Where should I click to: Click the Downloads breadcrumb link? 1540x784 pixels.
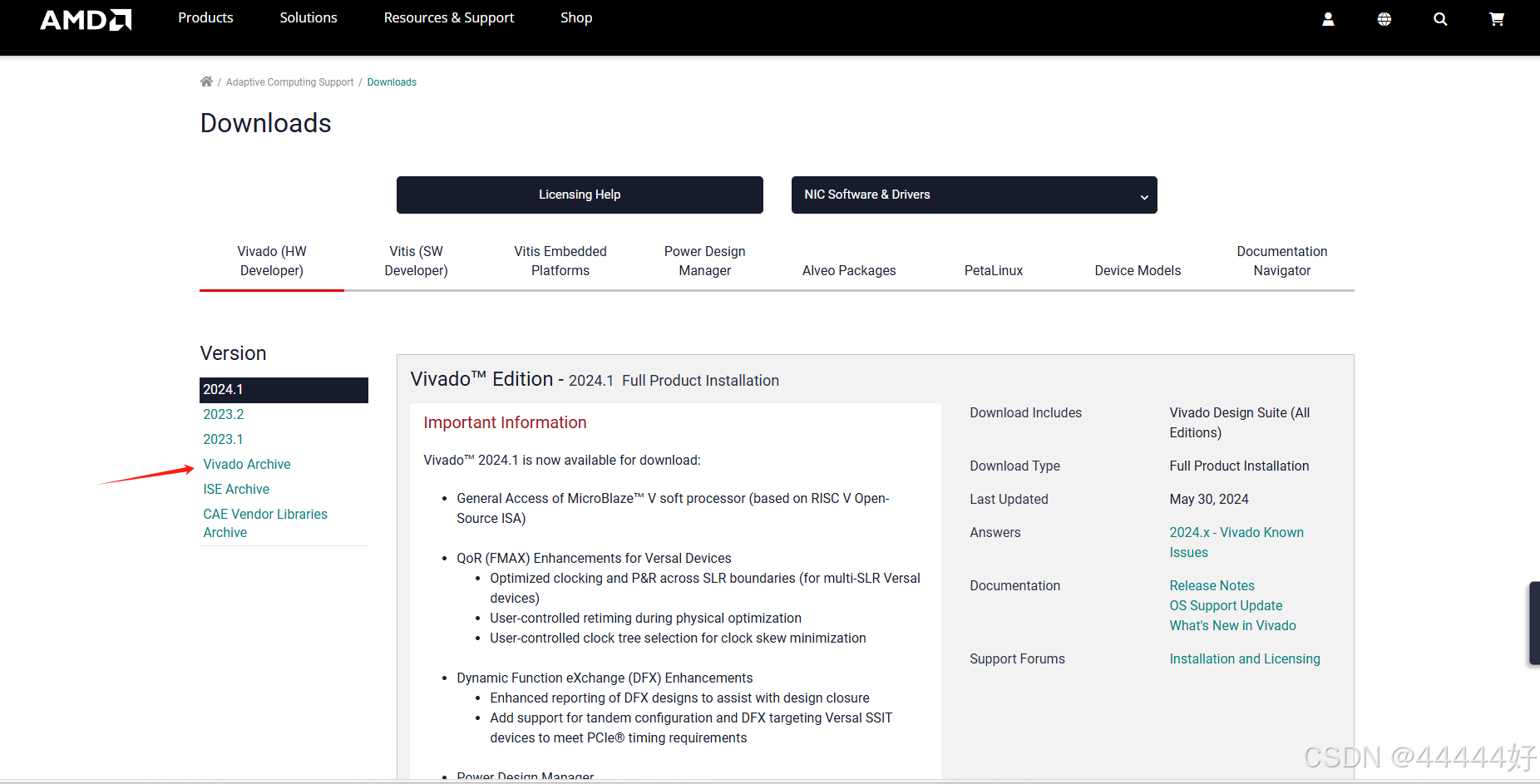pyautogui.click(x=392, y=82)
